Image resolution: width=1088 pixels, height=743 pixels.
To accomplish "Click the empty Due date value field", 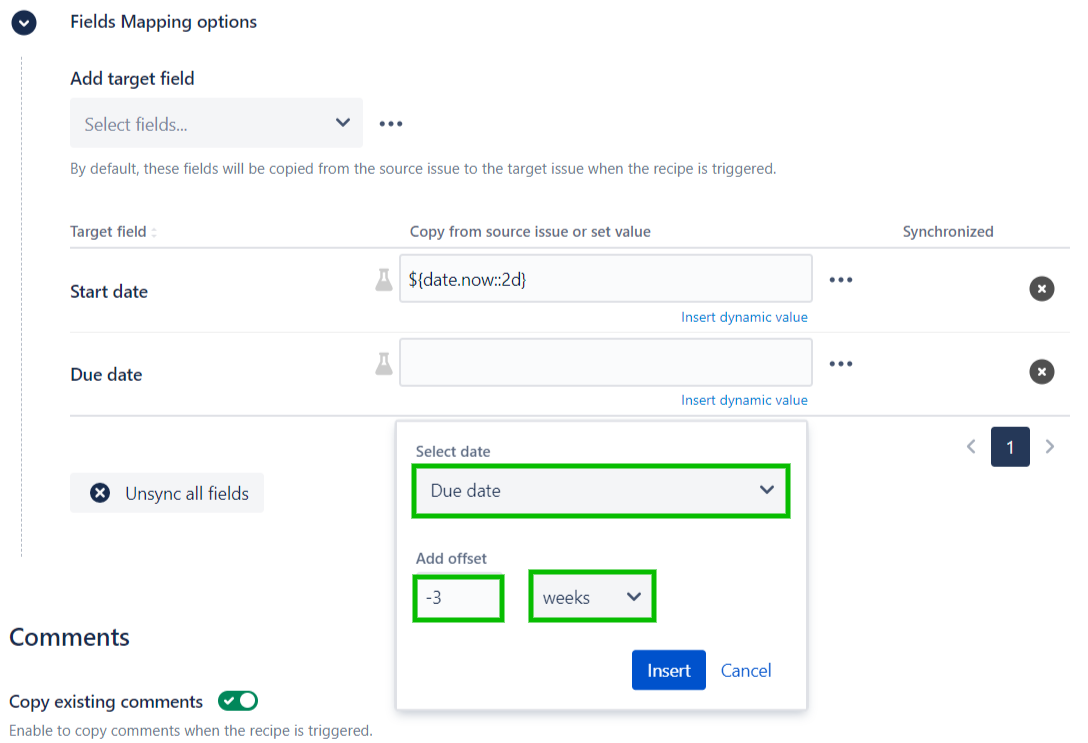I will click(x=605, y=362).
